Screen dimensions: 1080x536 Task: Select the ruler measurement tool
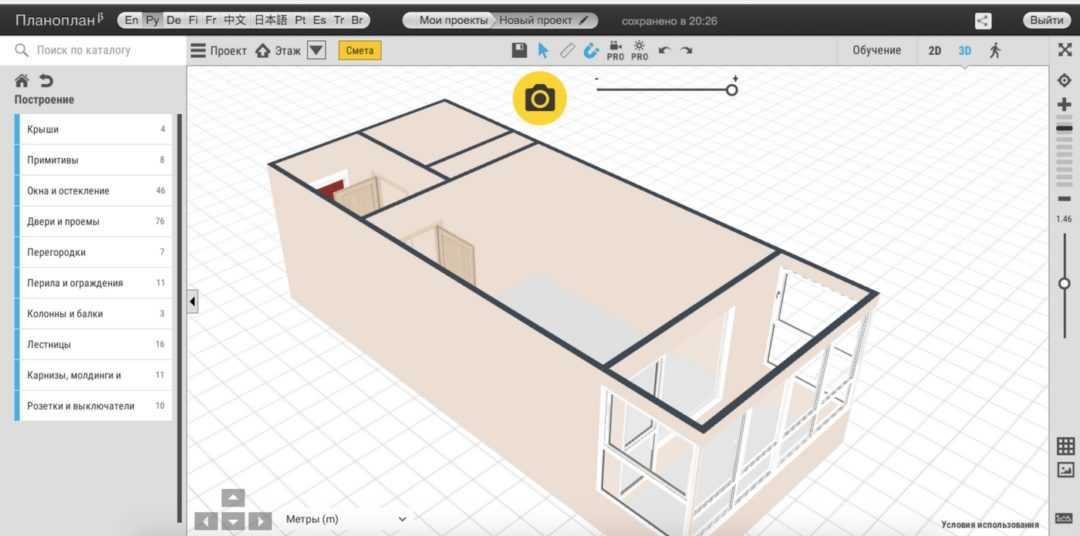tap(567, 50)
